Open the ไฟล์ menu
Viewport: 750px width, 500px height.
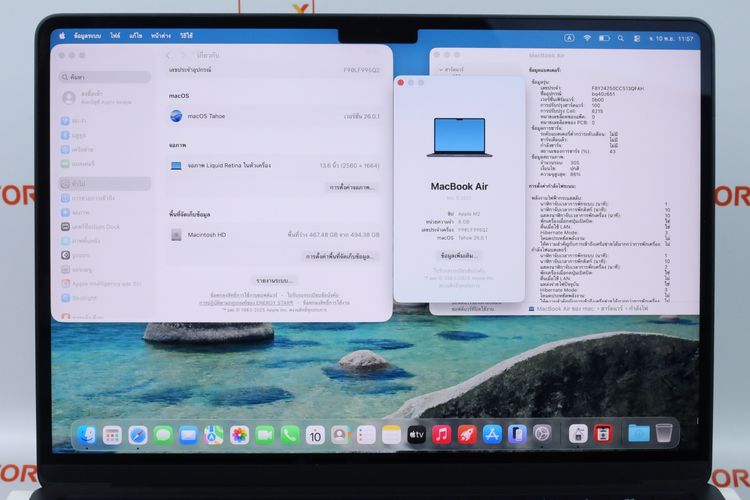[x=115, y=36]
